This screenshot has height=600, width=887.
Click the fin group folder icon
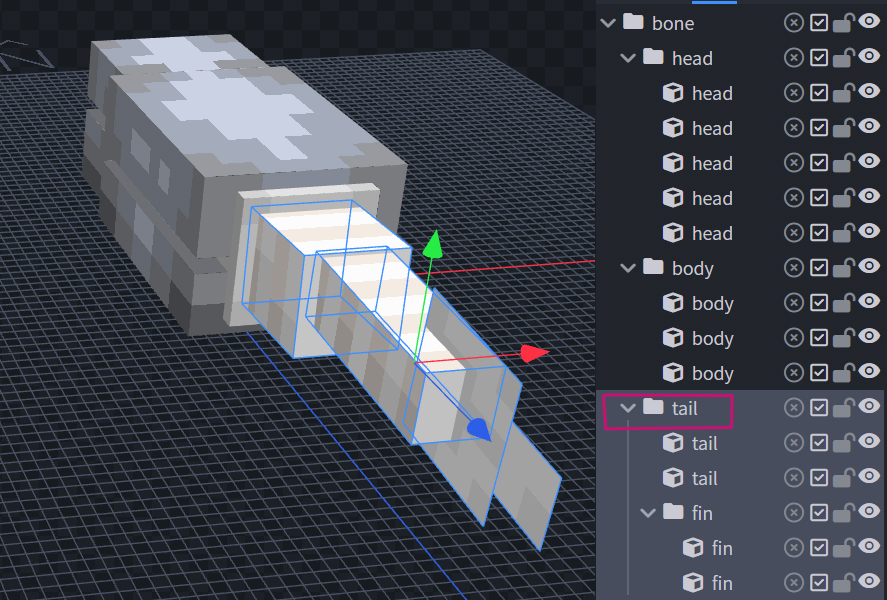[673, 512]
